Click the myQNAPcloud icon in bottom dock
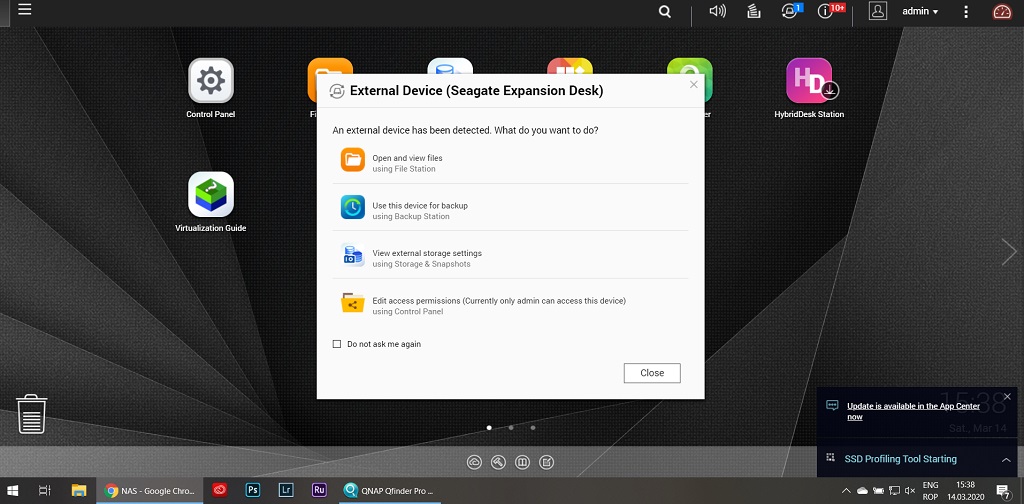 (474, 462)
